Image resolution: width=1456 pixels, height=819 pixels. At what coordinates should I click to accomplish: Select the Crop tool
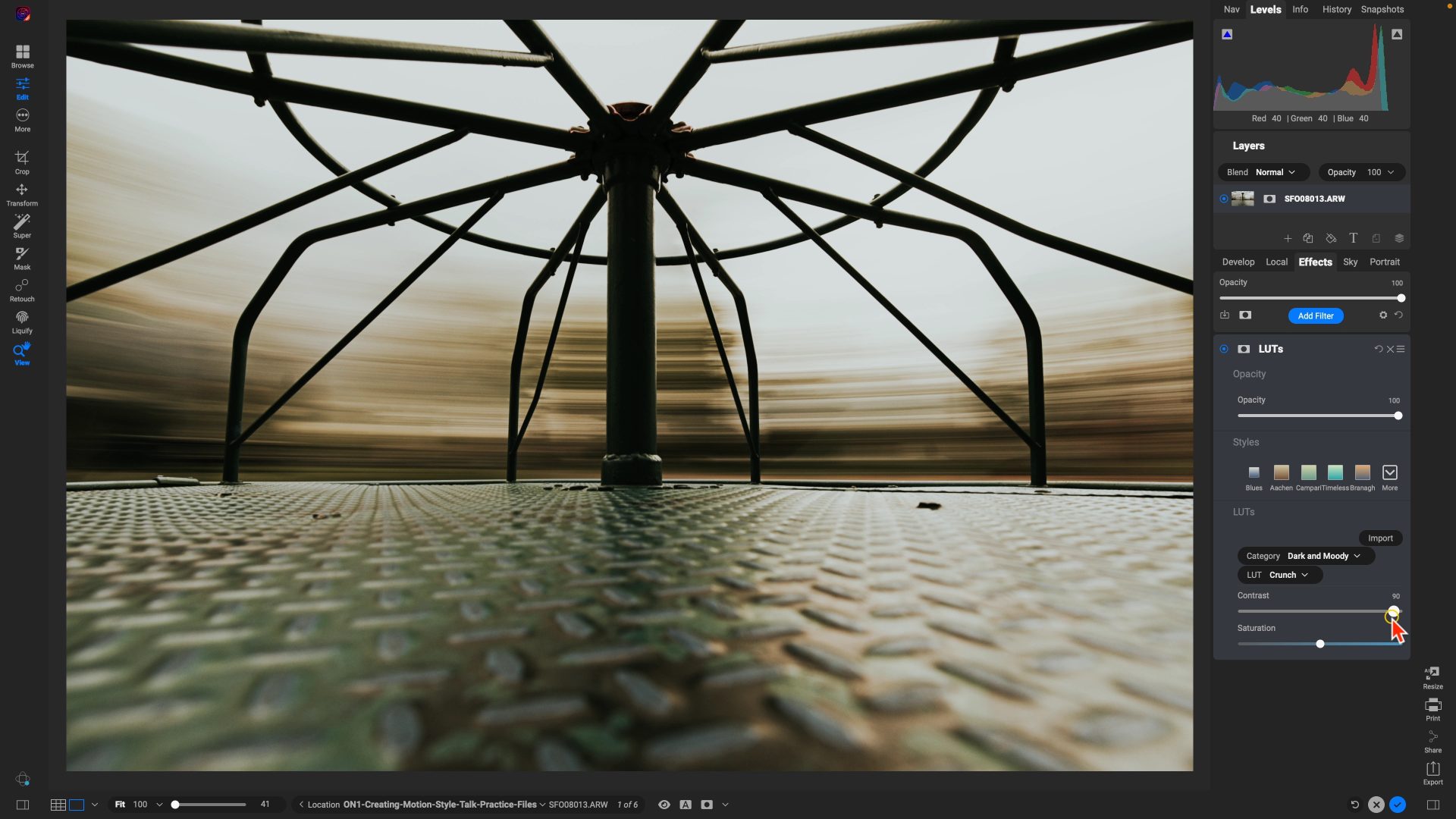pyautogui.click(x=22, y=162)
